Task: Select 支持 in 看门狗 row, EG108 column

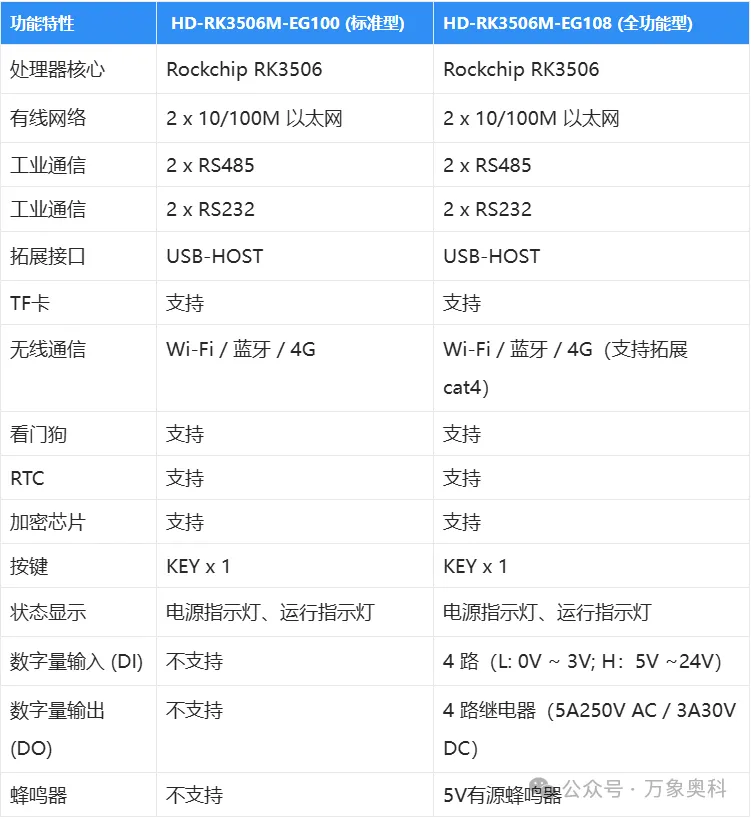Action: point(462,434)
